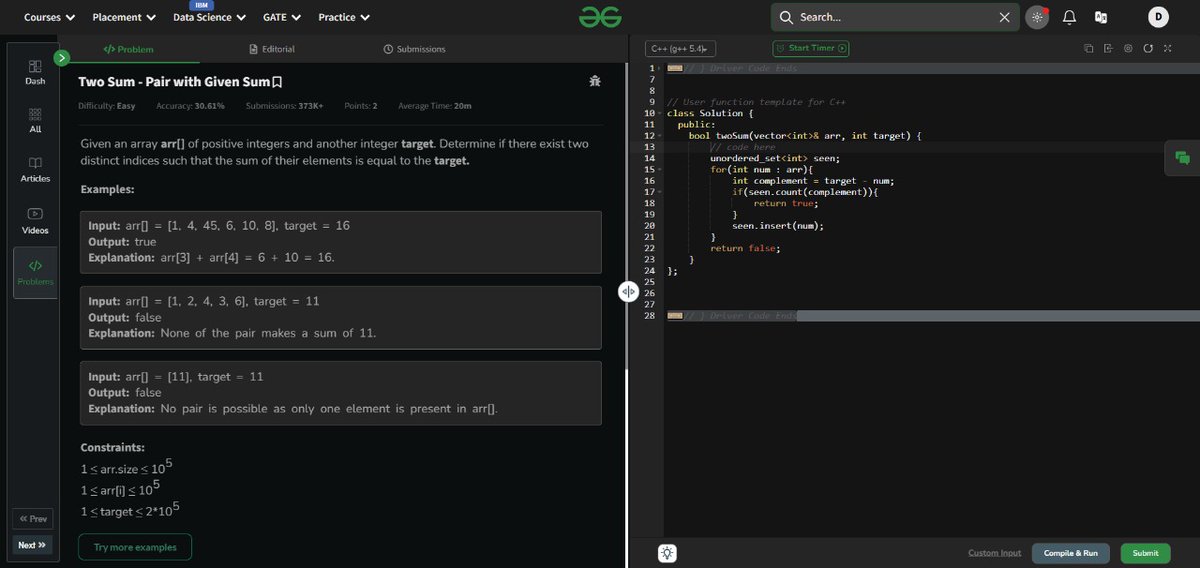The height and width of the screenshot is (568, 1200).
Task: Enter fullscreen editor mode icon
Action: coord(1167,48)
